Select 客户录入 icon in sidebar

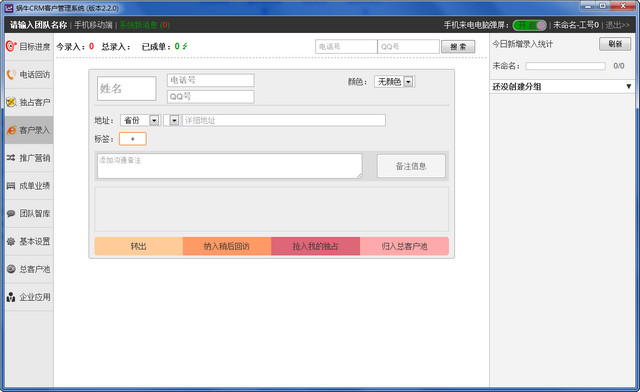tap(11, 130)
